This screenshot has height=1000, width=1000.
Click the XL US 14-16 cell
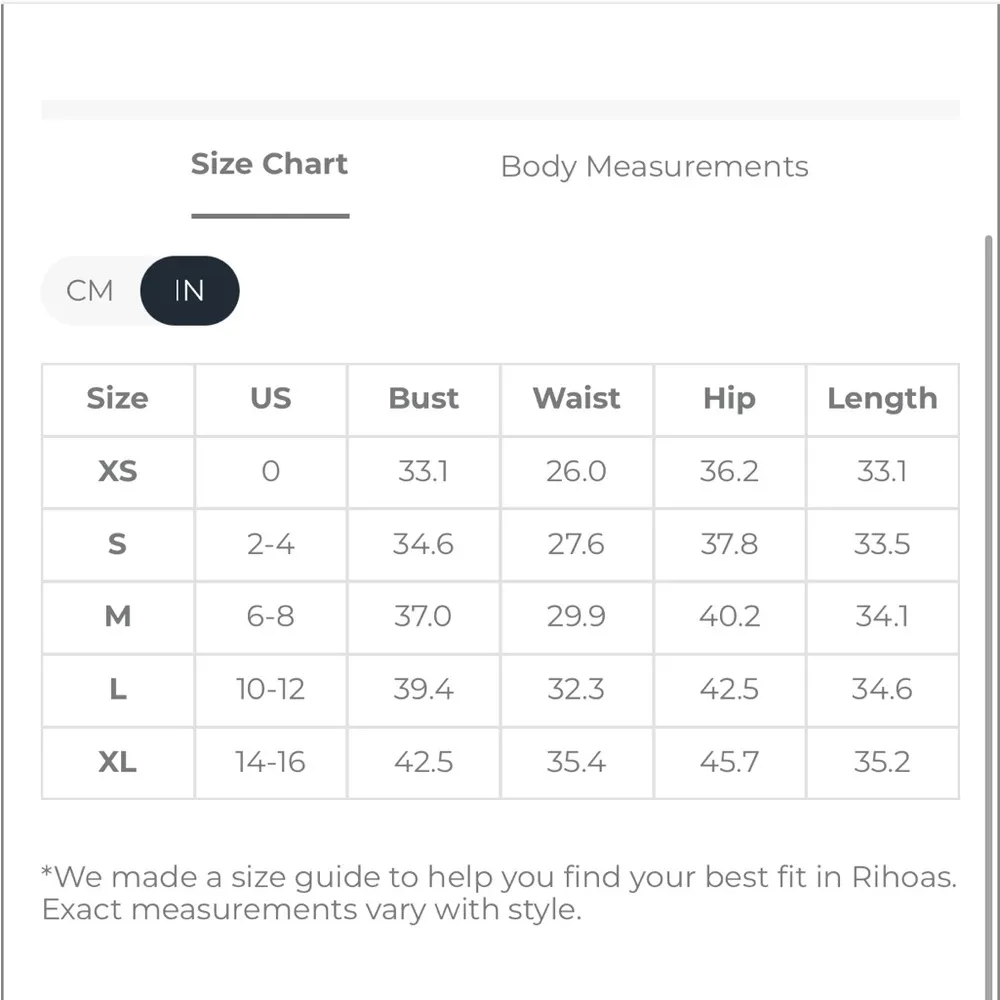270,762
